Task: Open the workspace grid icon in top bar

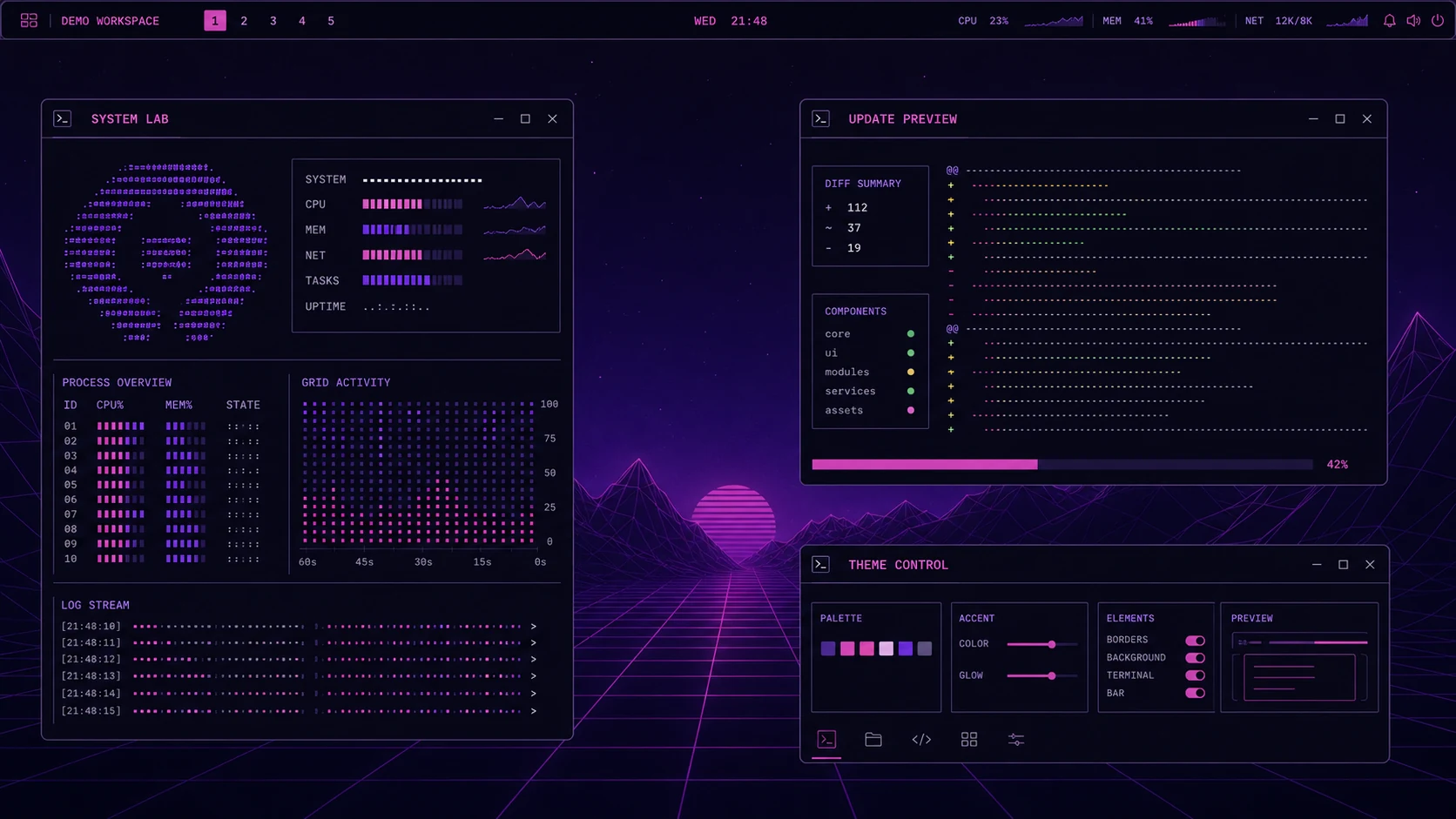Action: (29, 20)
